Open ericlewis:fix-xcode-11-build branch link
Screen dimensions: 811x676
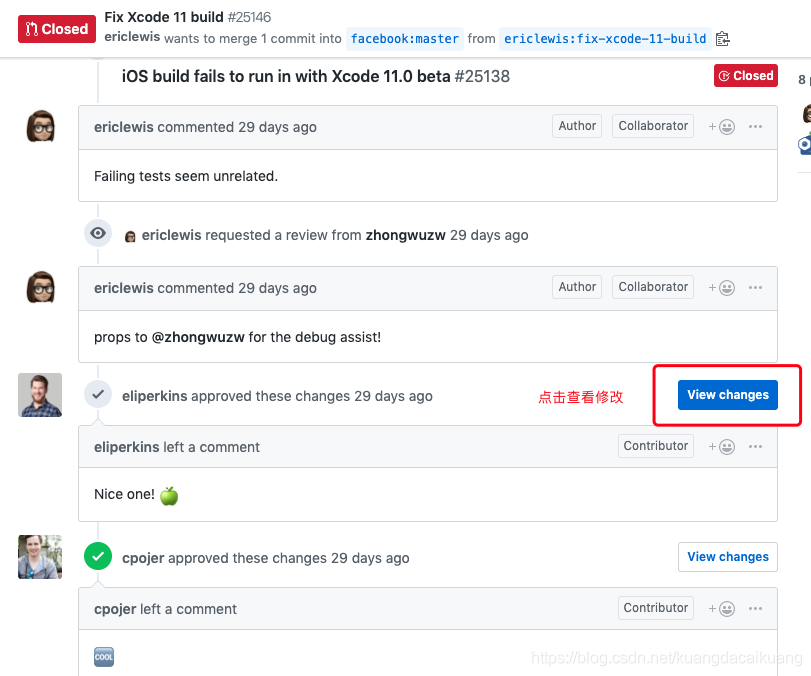click(x=605, y=39)
